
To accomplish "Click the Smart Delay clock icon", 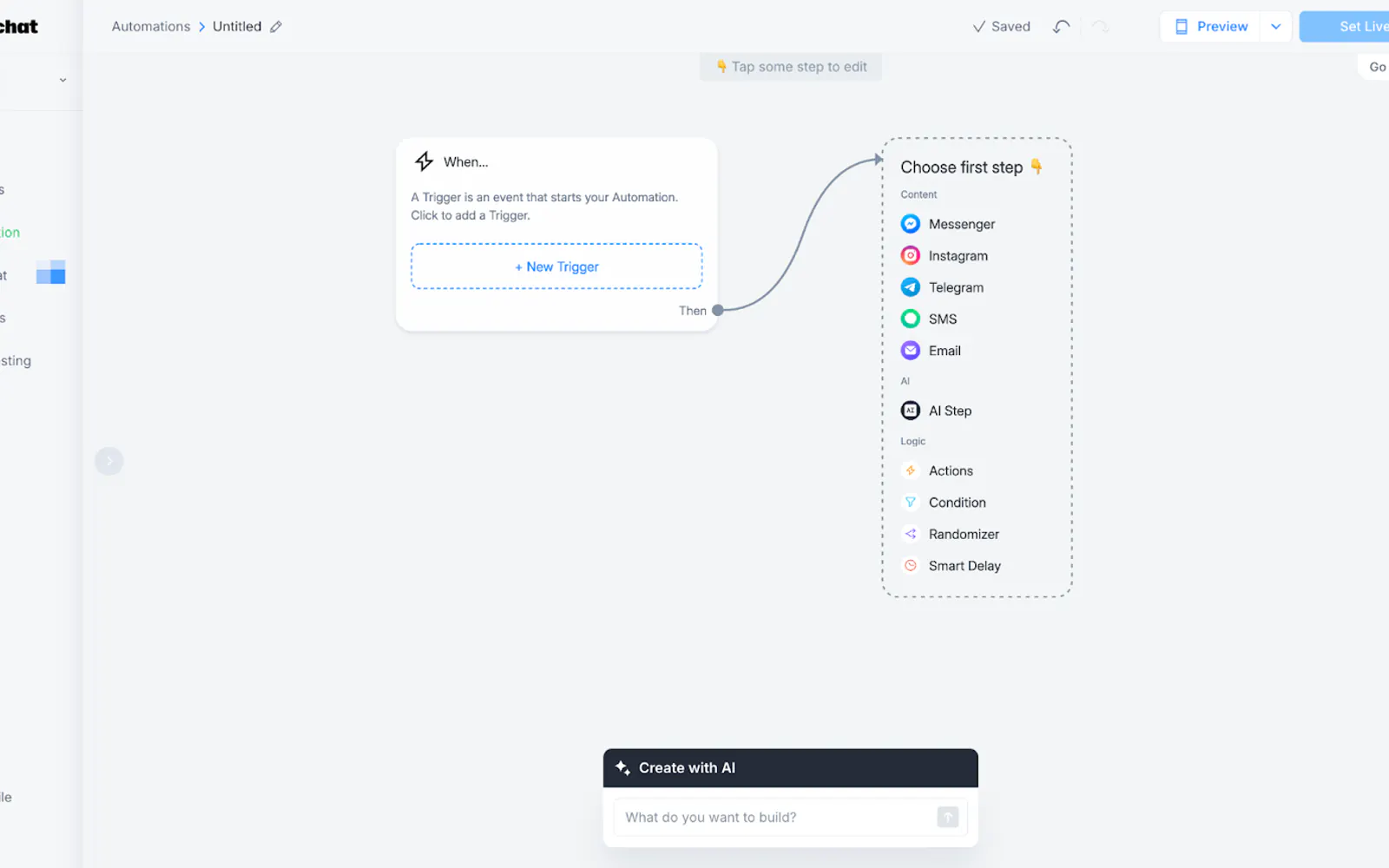I will pos(910,566).
